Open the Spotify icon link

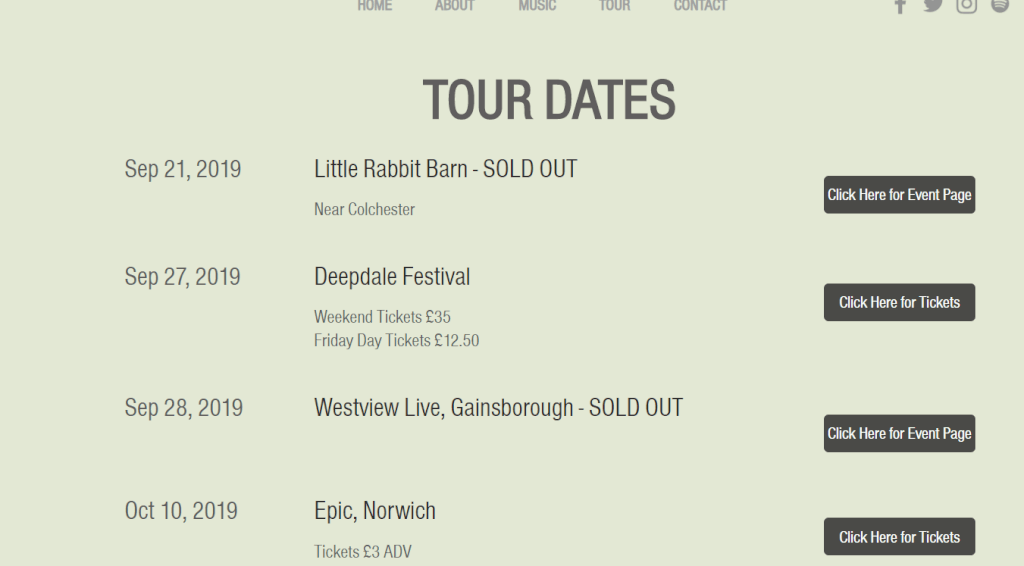coord(999,5)
